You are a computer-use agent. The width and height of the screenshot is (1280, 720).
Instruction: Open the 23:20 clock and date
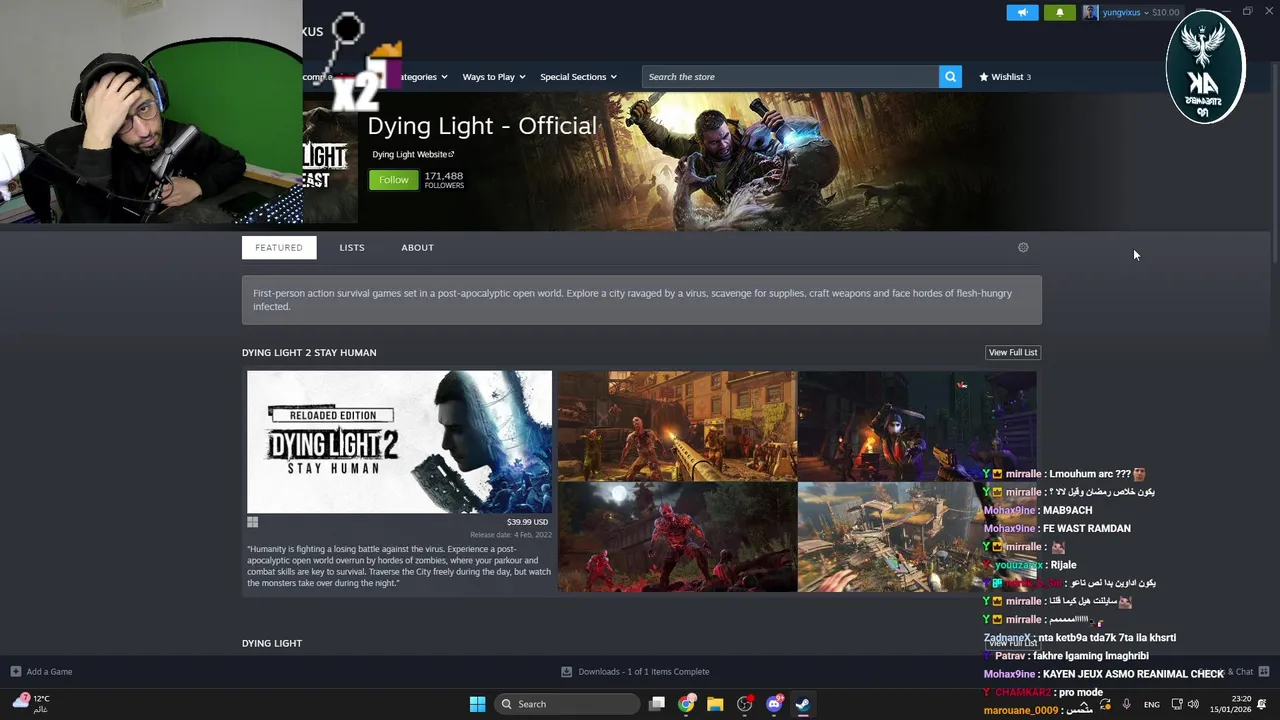click(x=1230, y=704)
